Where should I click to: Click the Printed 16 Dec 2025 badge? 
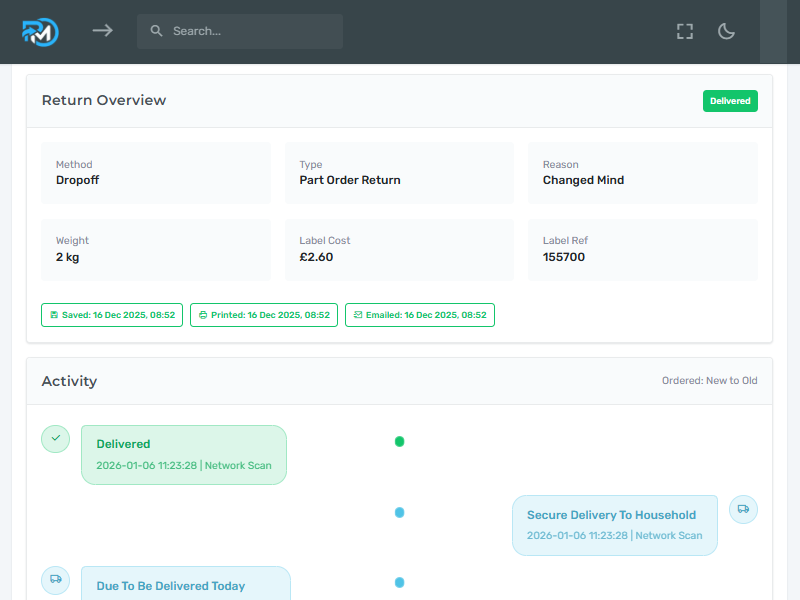(x=264, y=315)
